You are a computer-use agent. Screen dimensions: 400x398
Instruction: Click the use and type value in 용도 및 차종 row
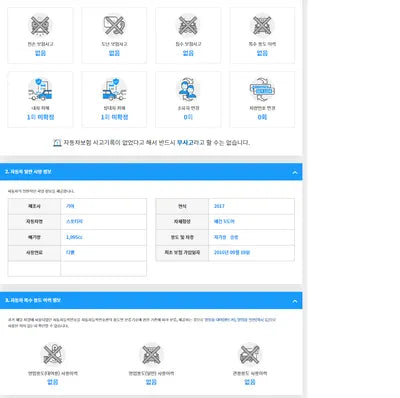226,237
